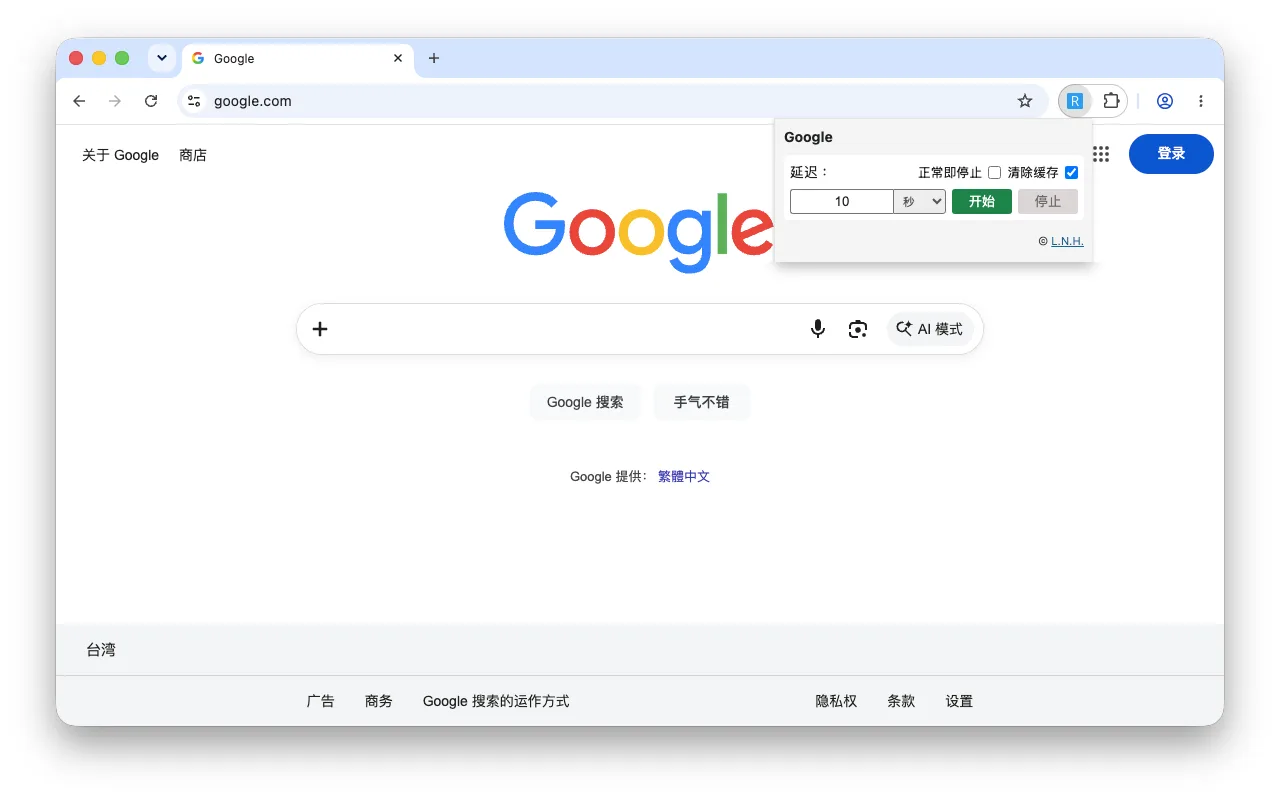The width and height of the screenshot is (1280, 800).
Task: Click the blue R refresh extension icon
Action: coord(1075,101)
